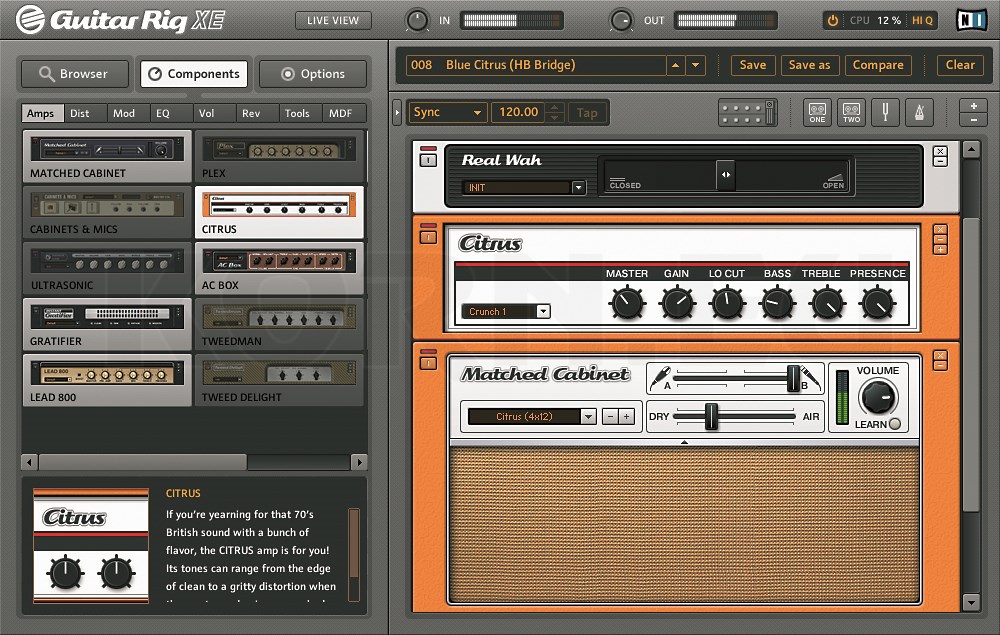Select the Tools category tab

pos(297,113)
